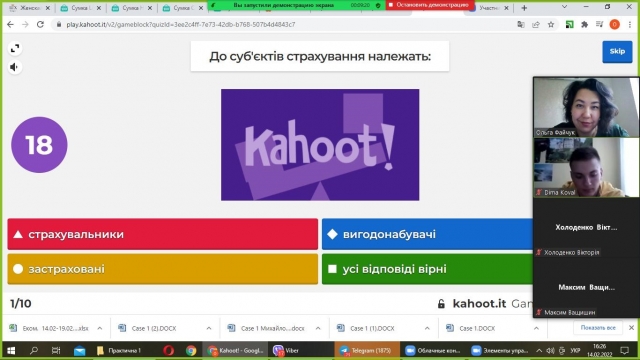Switch the УКР keyboard language

575,351
